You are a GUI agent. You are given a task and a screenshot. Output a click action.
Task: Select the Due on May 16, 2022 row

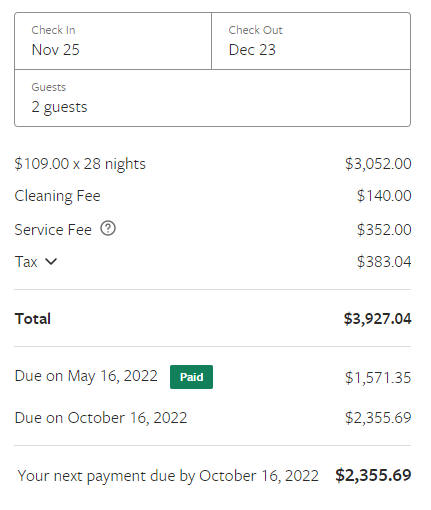click(213, 377)
